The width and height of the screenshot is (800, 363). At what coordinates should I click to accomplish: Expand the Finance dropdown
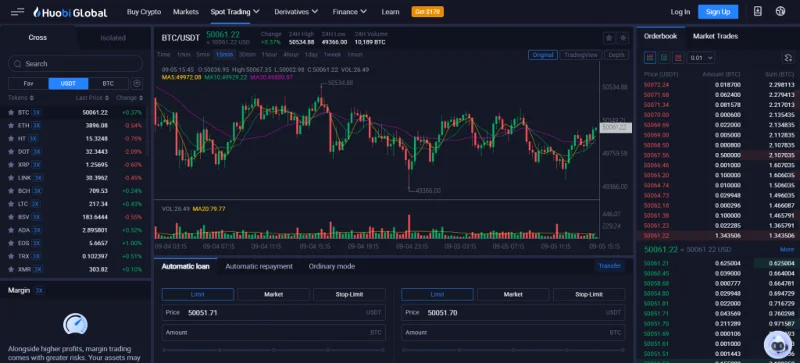coord(349,12)
